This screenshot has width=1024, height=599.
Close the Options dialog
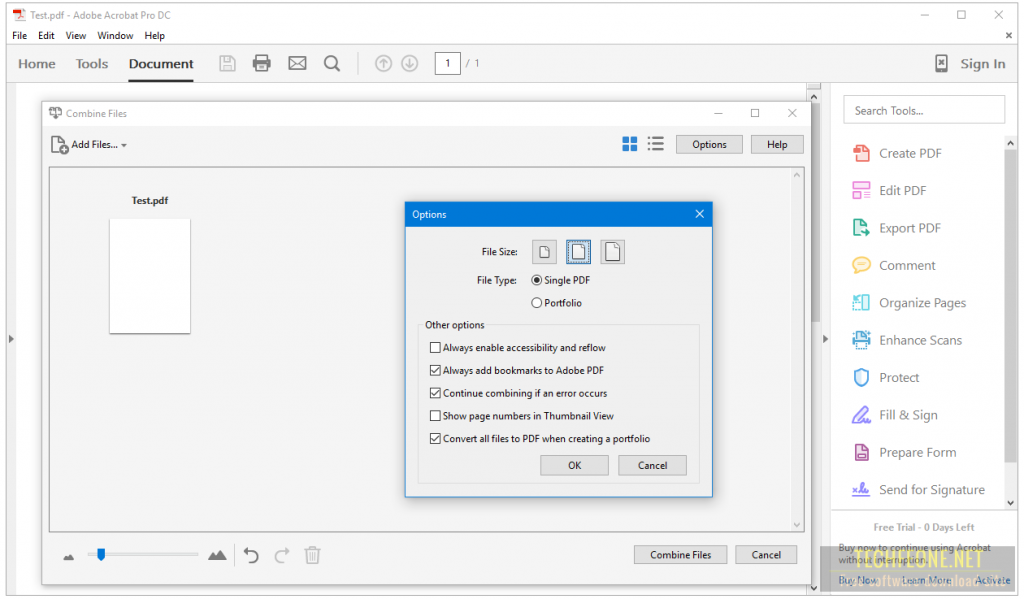(699, 214)
